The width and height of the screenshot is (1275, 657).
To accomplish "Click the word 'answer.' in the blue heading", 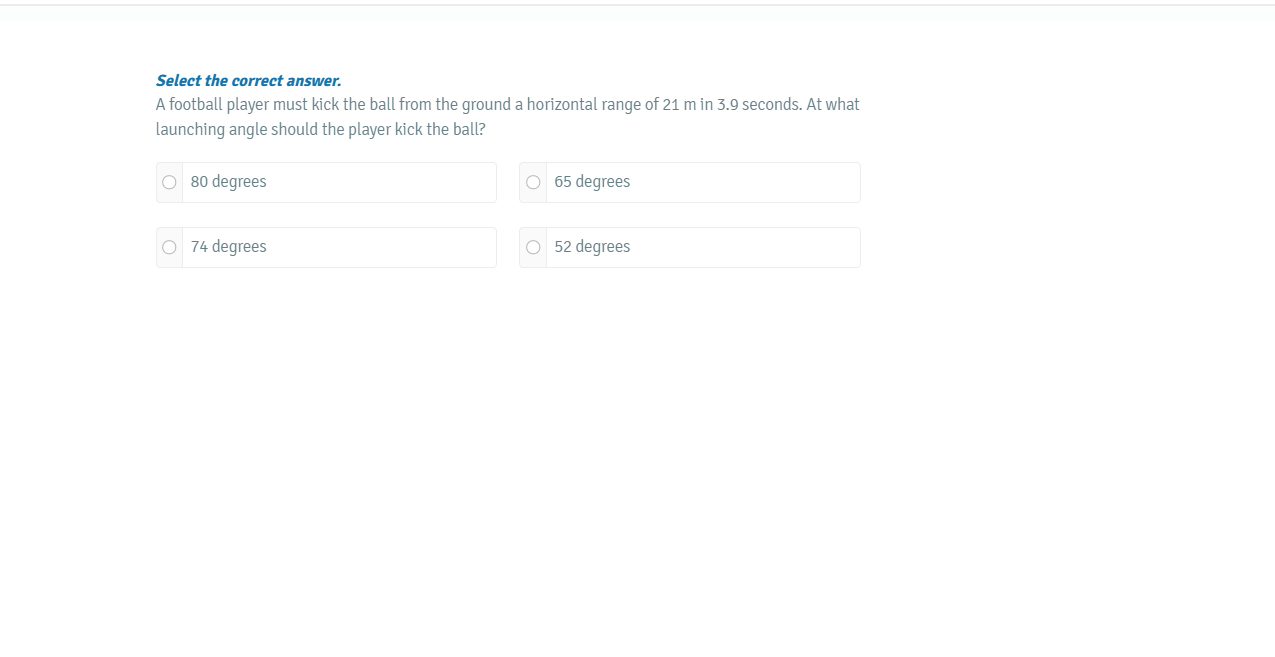I will [314, 81].
